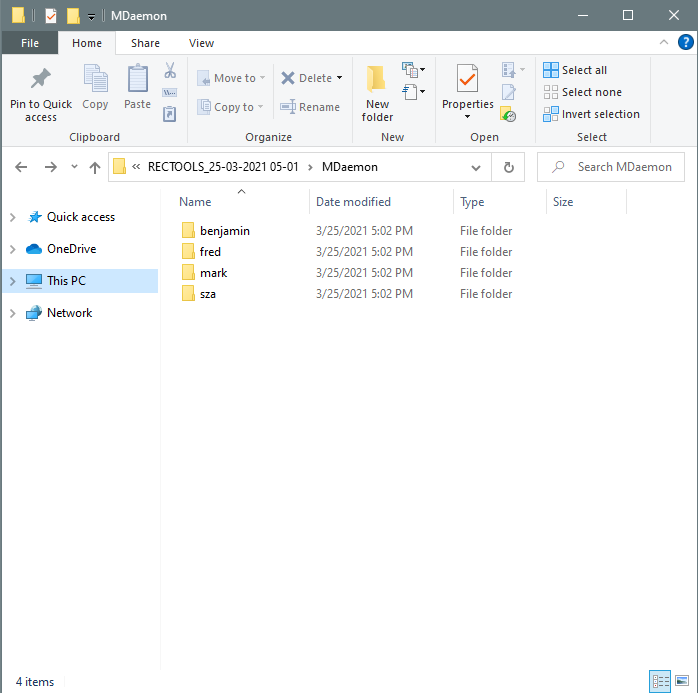
Task: Click the Paste shortcut icon
Action: click(170, 114)
